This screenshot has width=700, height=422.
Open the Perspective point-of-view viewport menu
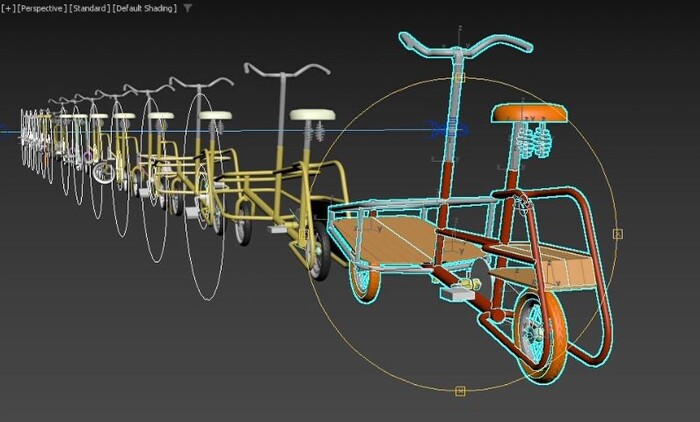(42, 8)
